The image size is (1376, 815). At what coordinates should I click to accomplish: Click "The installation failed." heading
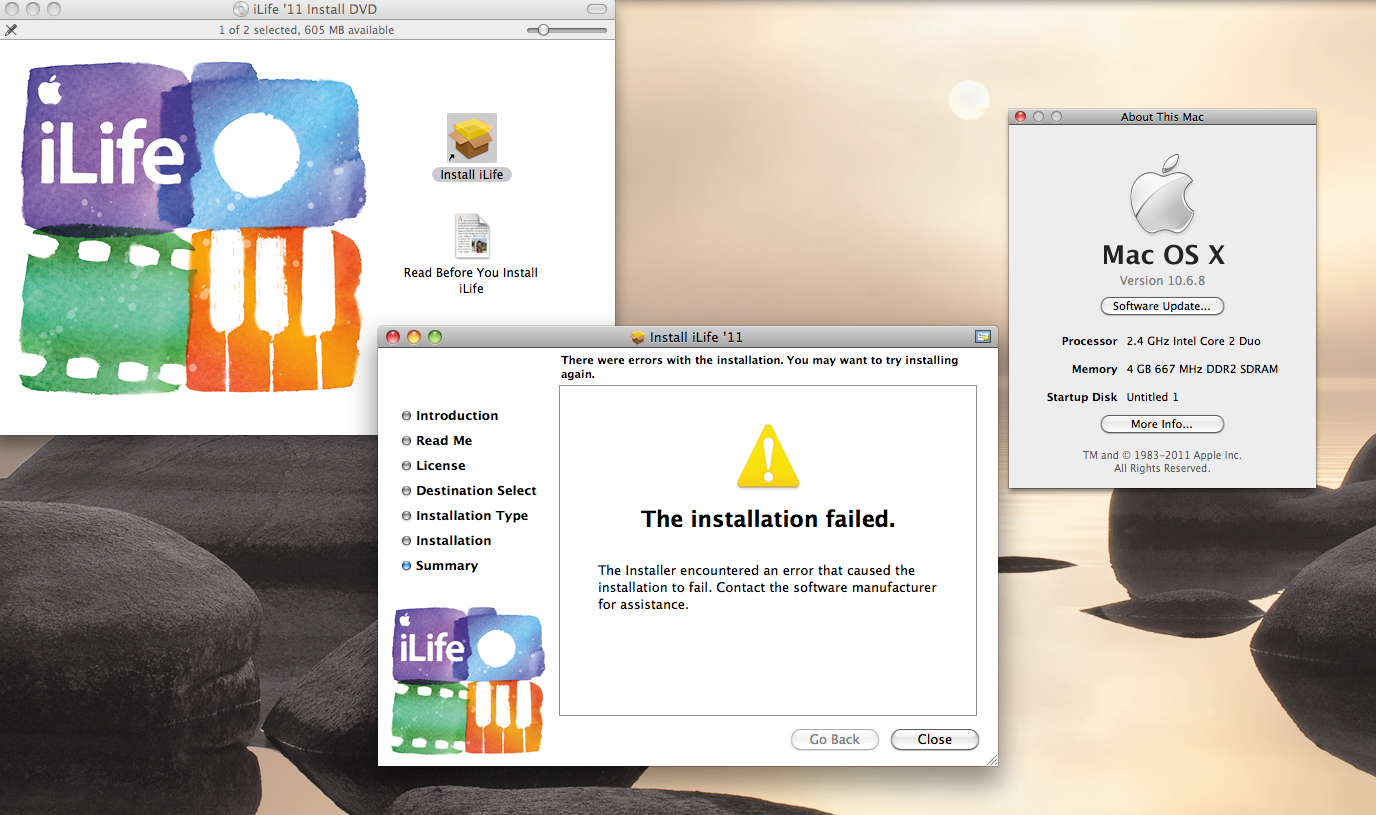[x=768, y=519]
